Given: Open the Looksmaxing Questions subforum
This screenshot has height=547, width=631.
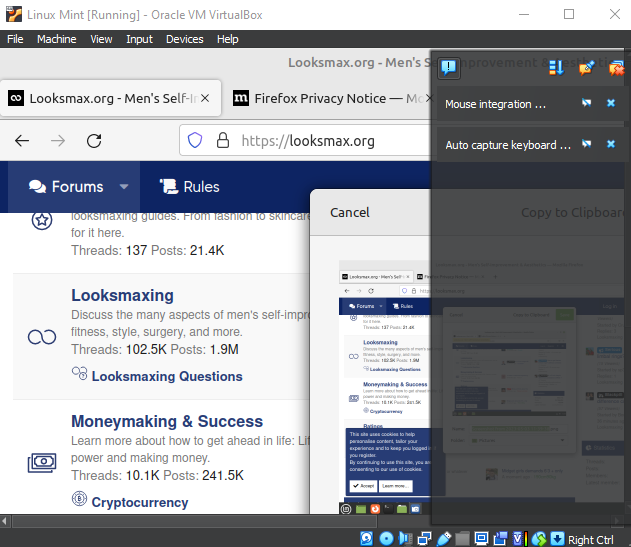Looking at the screenshot, I should coord(167,376).
